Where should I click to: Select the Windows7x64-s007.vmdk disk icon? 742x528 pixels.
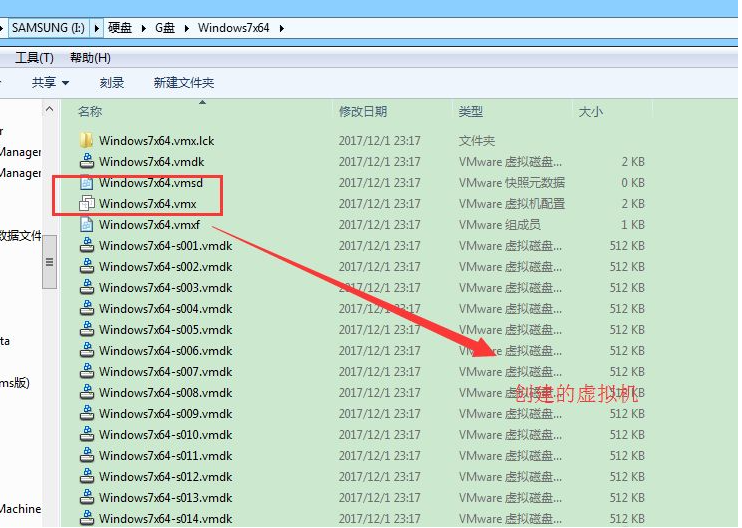86,371
